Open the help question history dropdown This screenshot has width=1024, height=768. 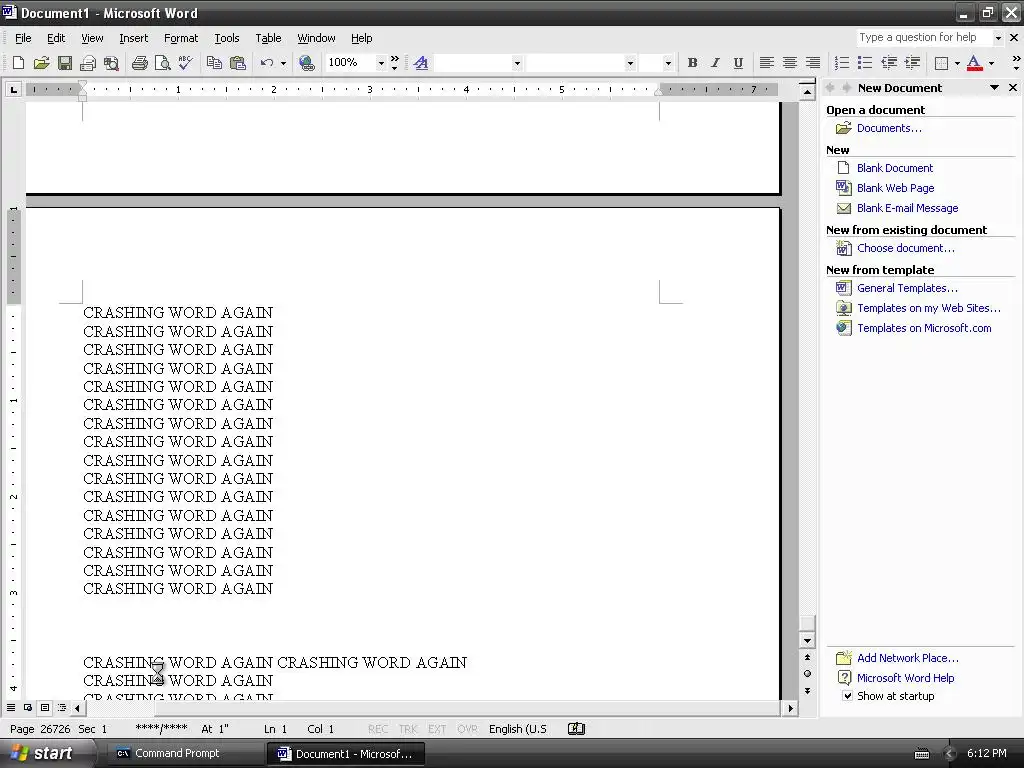point(998,38)
